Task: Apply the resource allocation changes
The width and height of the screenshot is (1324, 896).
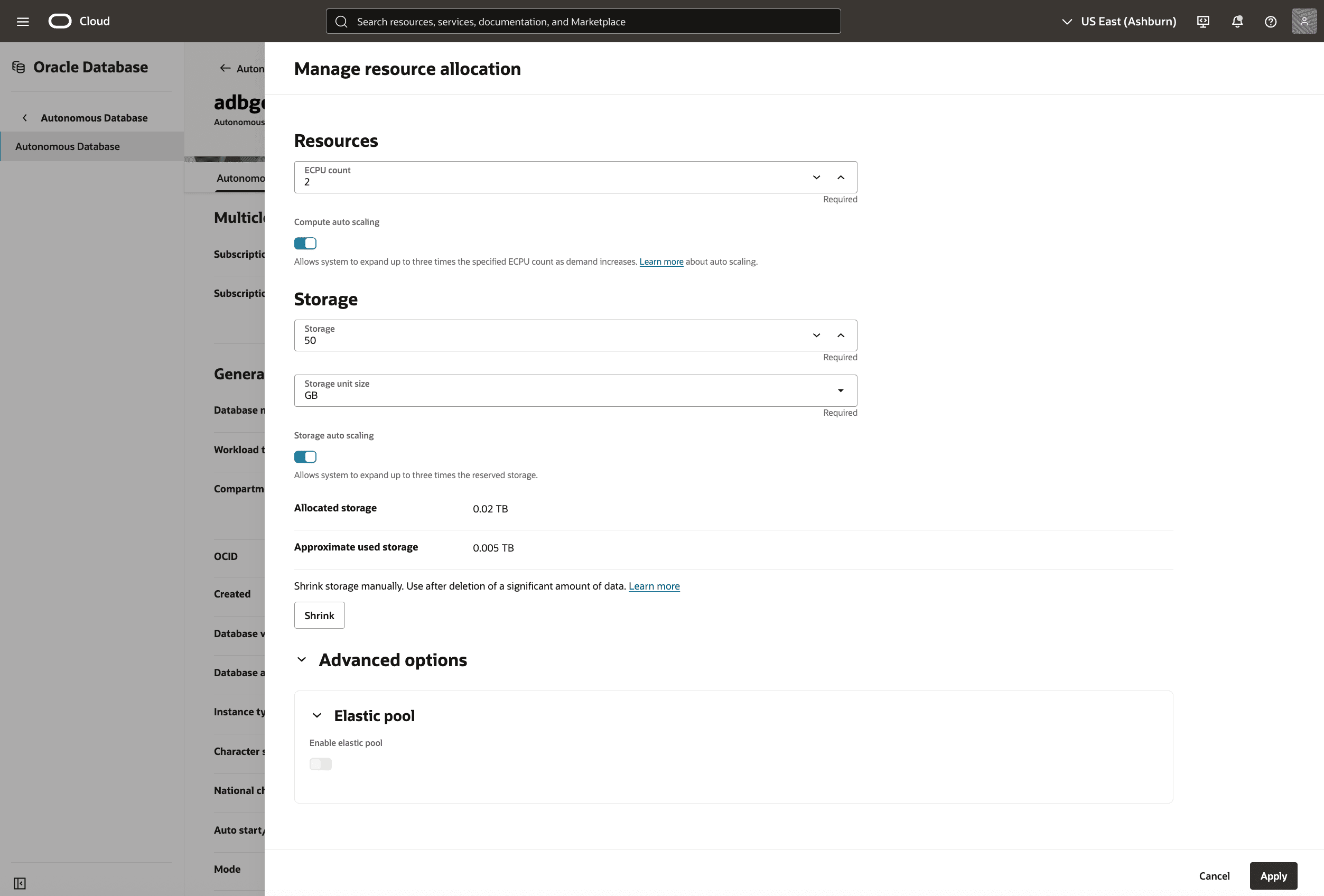Action: [x=1273, y=875]
